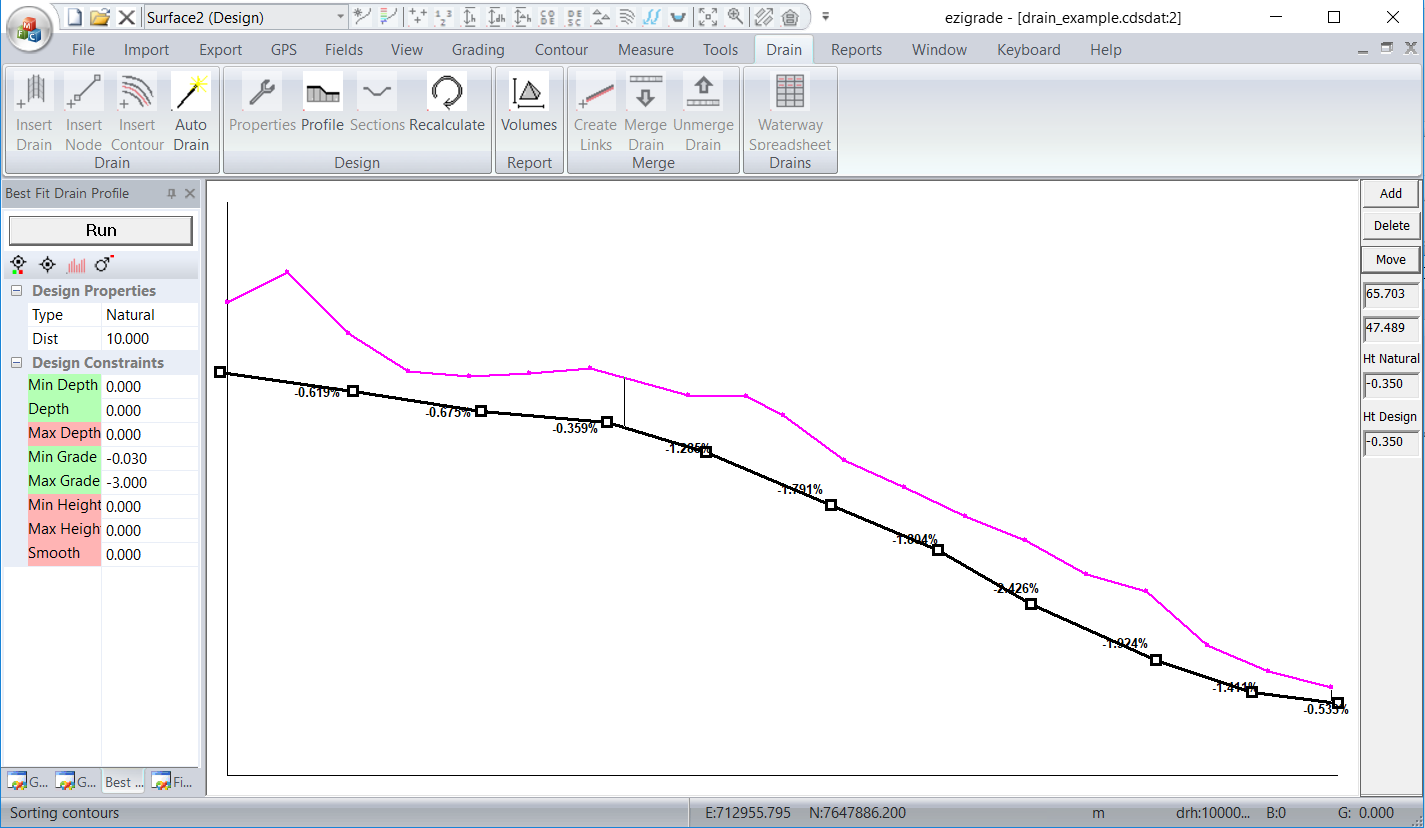Click the new document icon
The width and height of the screenshot is (1425, 828).
tap(74, 17)
